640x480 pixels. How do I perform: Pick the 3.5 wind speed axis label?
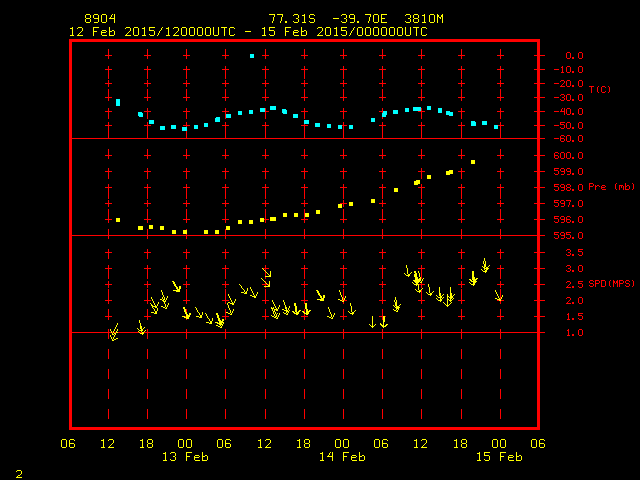574,253
